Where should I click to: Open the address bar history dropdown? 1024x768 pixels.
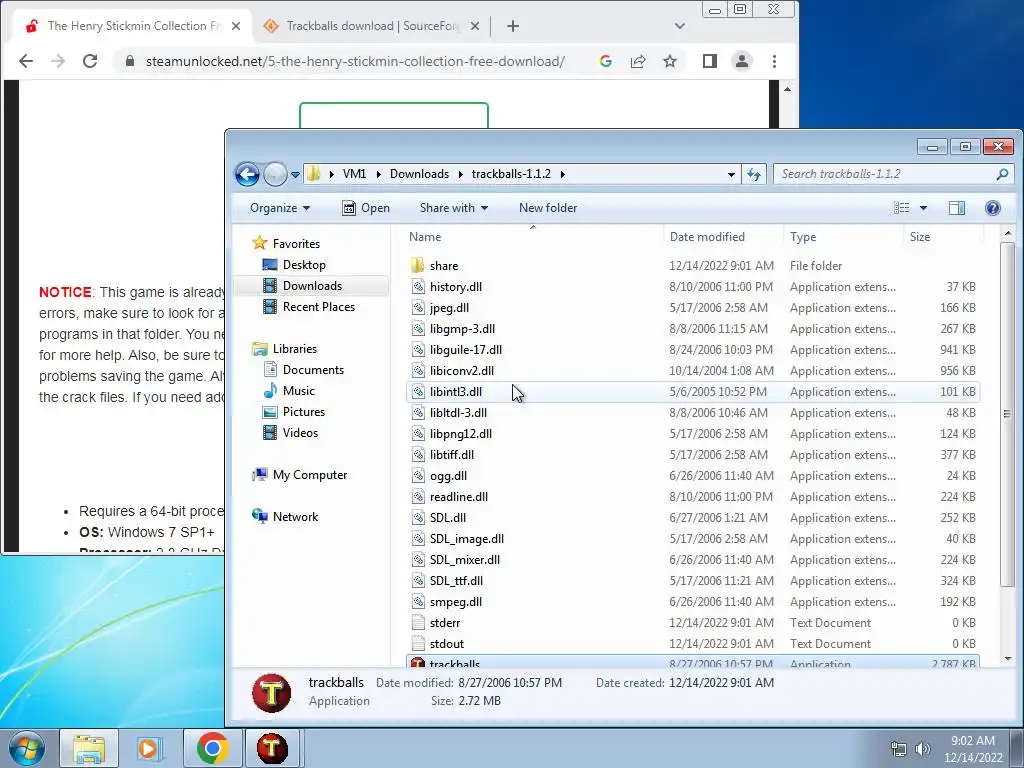(731, 174)
